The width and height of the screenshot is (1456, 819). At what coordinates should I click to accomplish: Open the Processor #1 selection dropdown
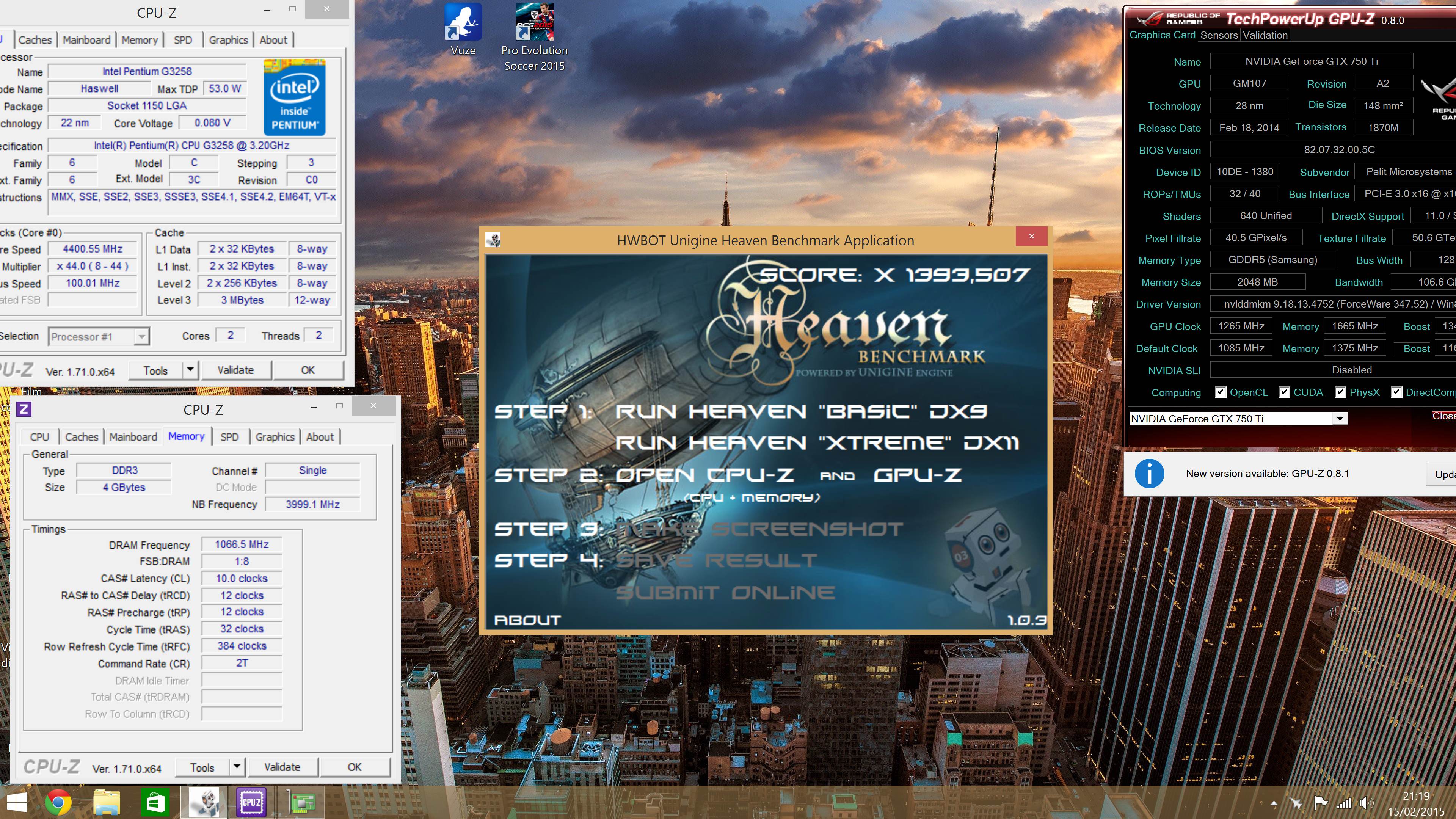point(99,337)
